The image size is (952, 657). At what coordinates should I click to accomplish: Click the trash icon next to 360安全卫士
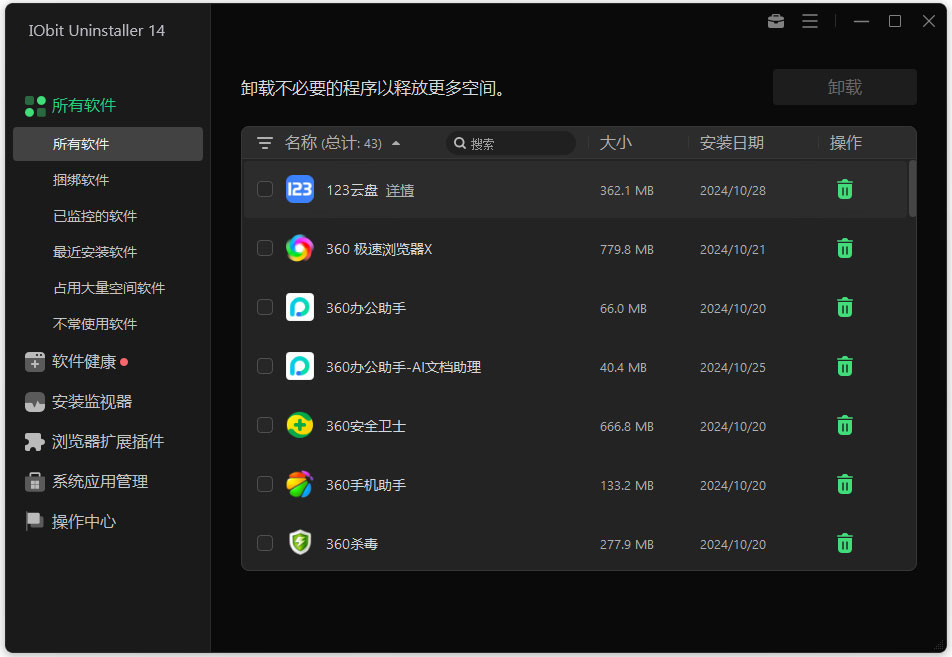[845, 425]
